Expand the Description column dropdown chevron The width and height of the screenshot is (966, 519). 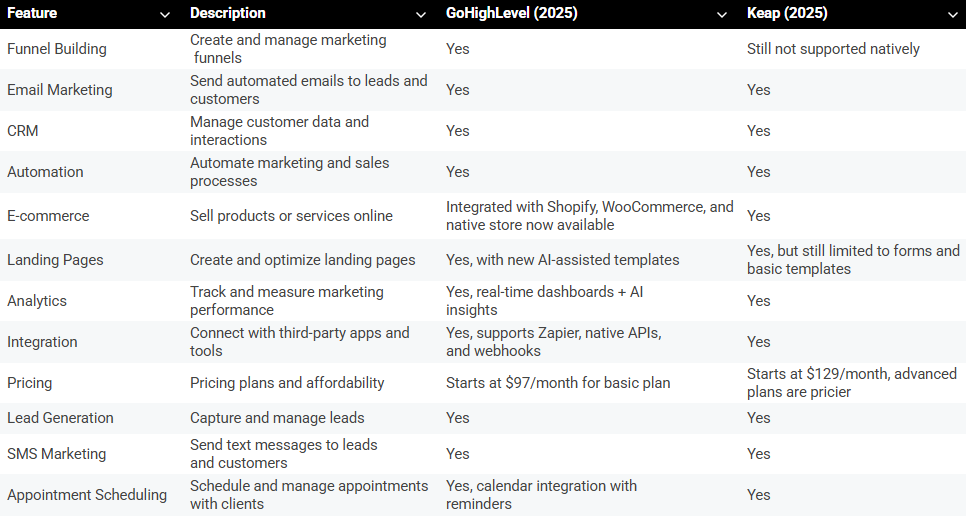421,14
